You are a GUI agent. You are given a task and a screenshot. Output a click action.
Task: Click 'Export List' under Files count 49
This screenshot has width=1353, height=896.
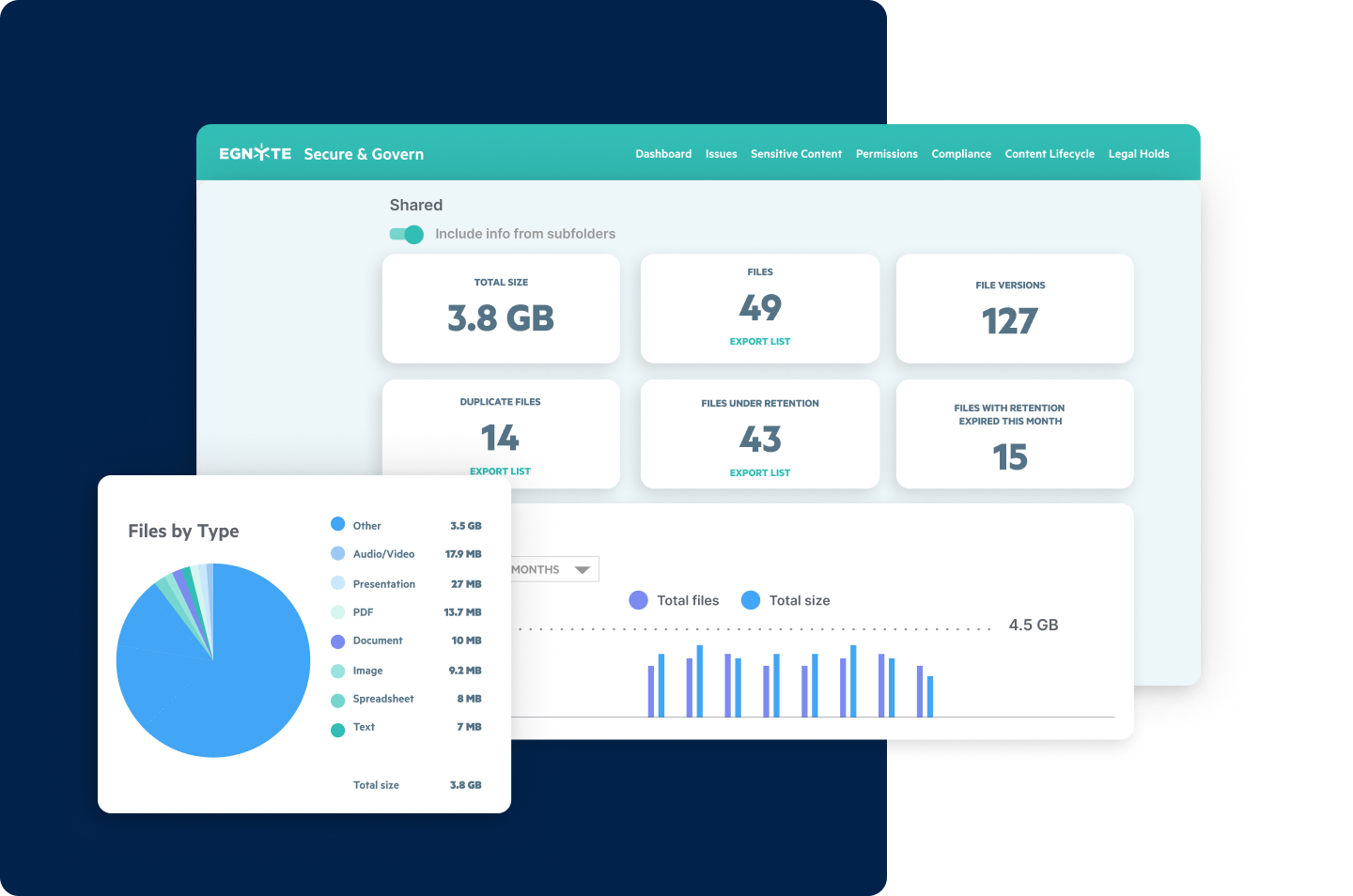[759, 341]
